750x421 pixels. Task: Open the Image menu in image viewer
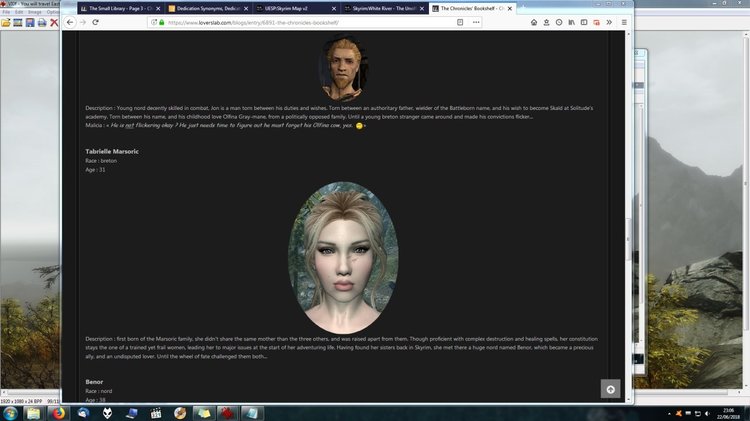(x=34, y=12)
